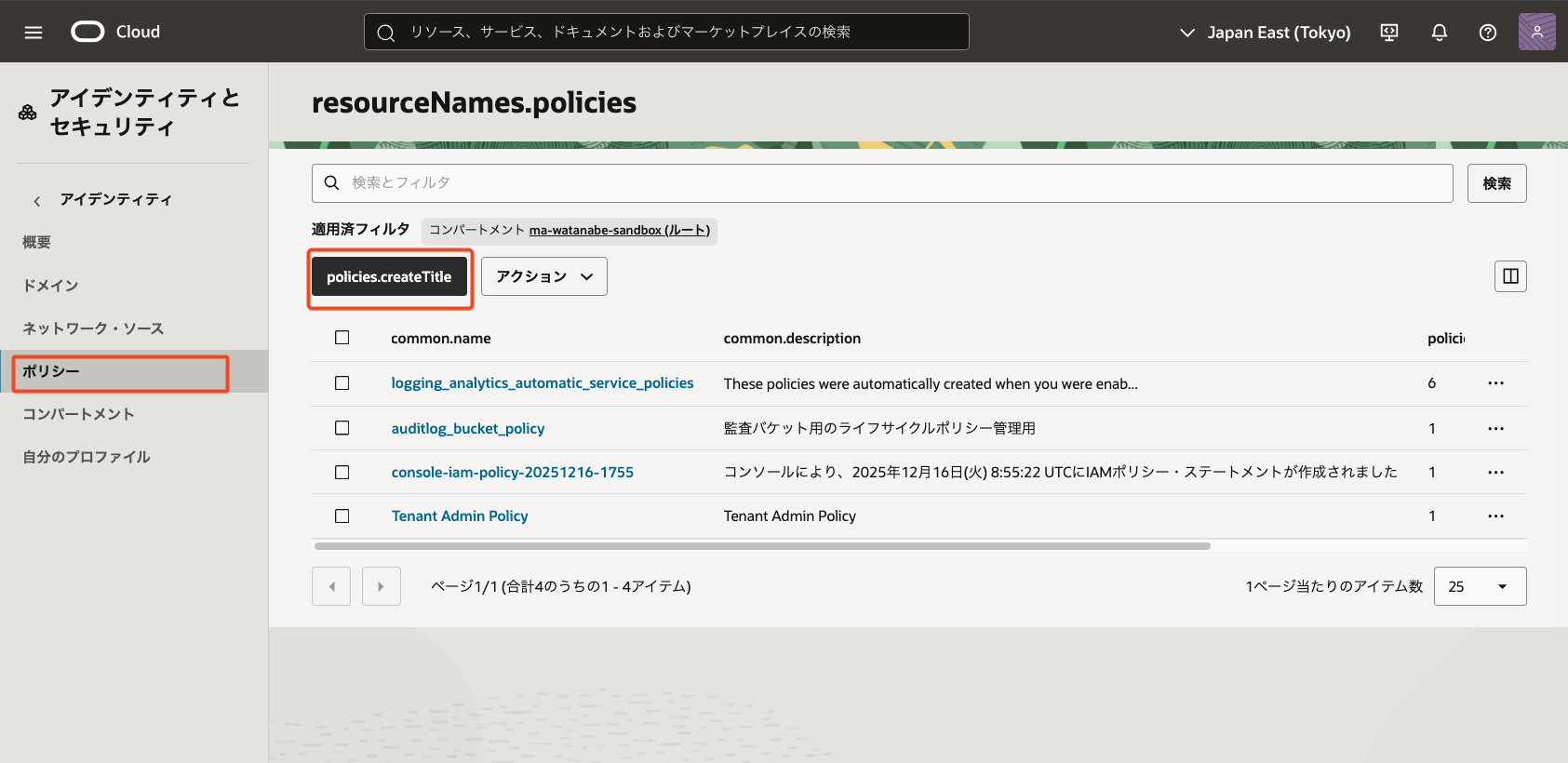Click the horizontal table scrollbar
The height and width of the screenshot is (763, 1568).
point(761,546)
